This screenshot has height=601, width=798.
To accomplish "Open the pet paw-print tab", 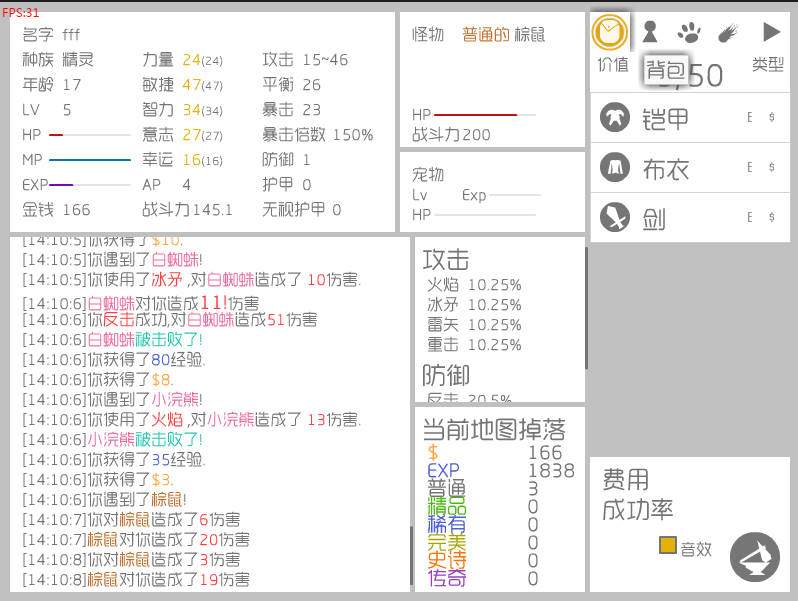I will 689,32.
